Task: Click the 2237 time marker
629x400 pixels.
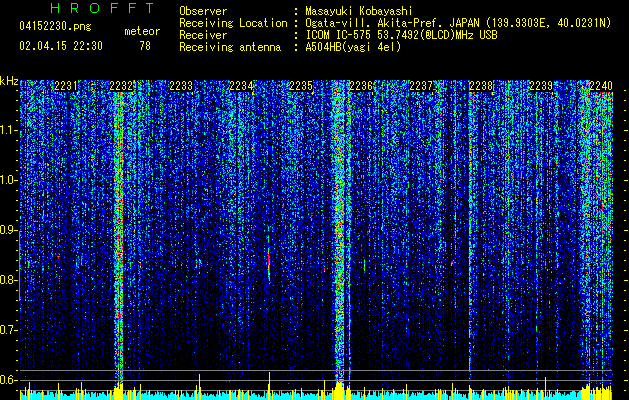Action: [421, 86]
